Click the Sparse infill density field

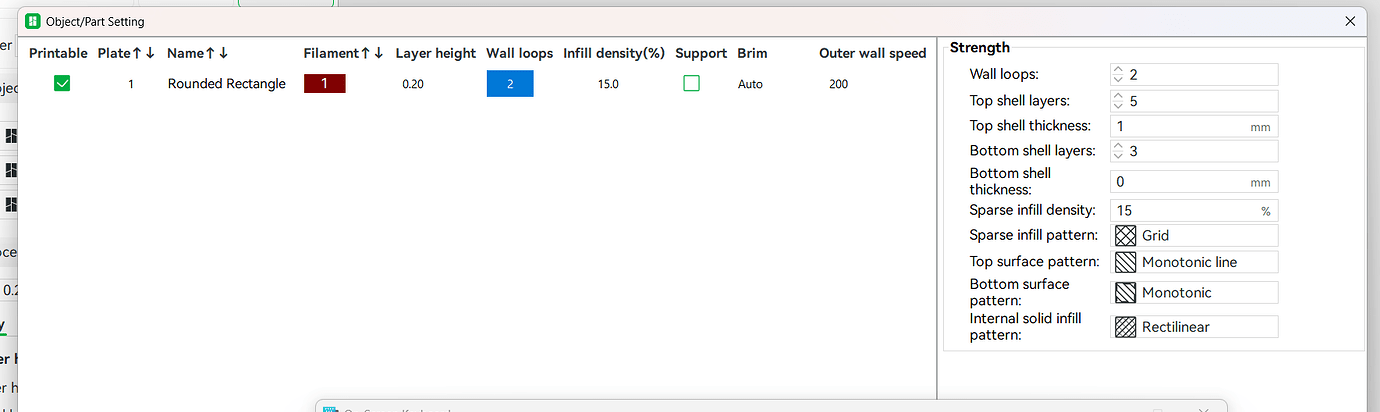(x=1194, y=211)
